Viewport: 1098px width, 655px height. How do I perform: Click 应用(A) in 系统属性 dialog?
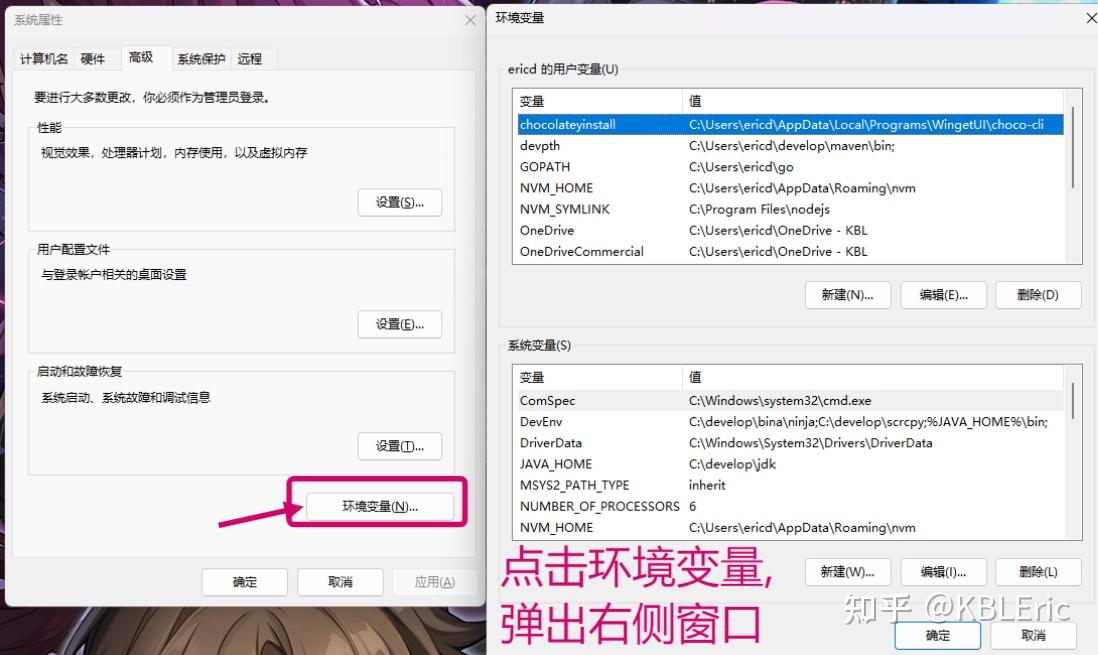coord(436,582)
